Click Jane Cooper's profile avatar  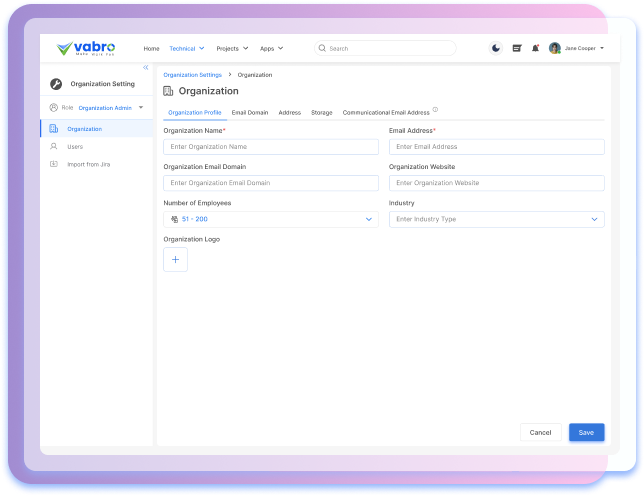555,48
